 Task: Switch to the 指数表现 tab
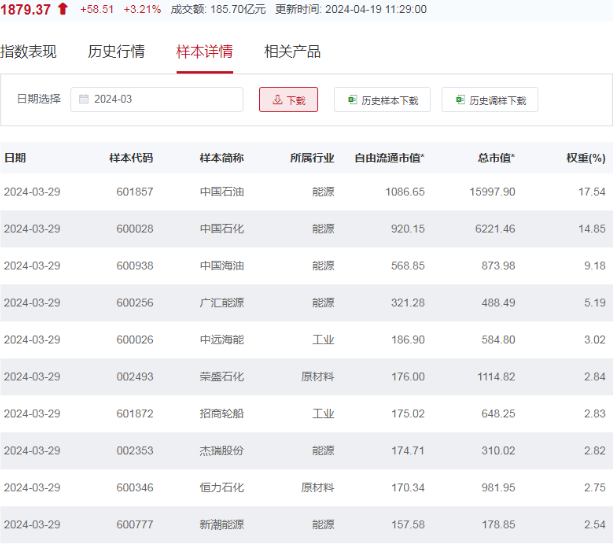(29, 52)
